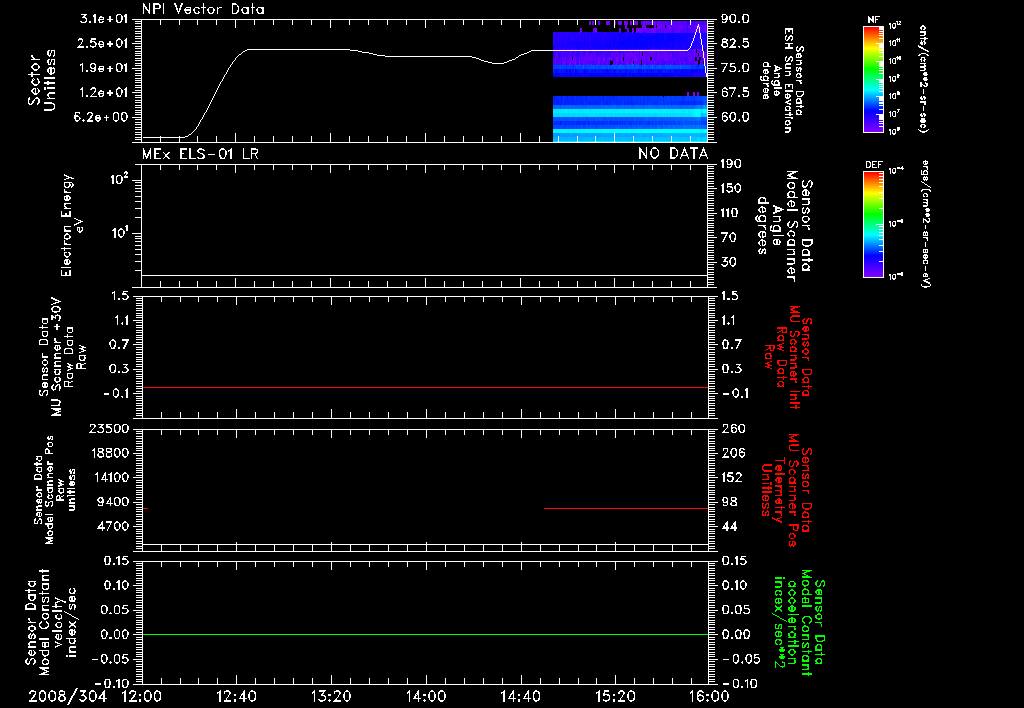Click the 44 telemetry axis tick

pos(729,526)
